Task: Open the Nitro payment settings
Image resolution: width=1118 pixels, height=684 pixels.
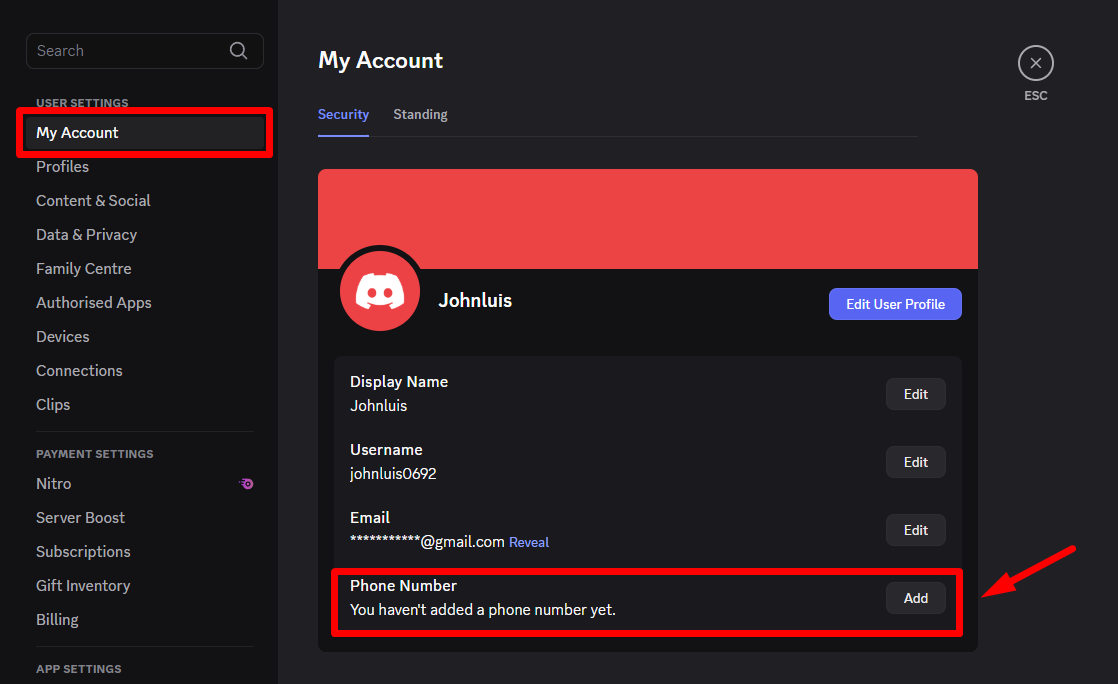Action: tap(53, 484)
